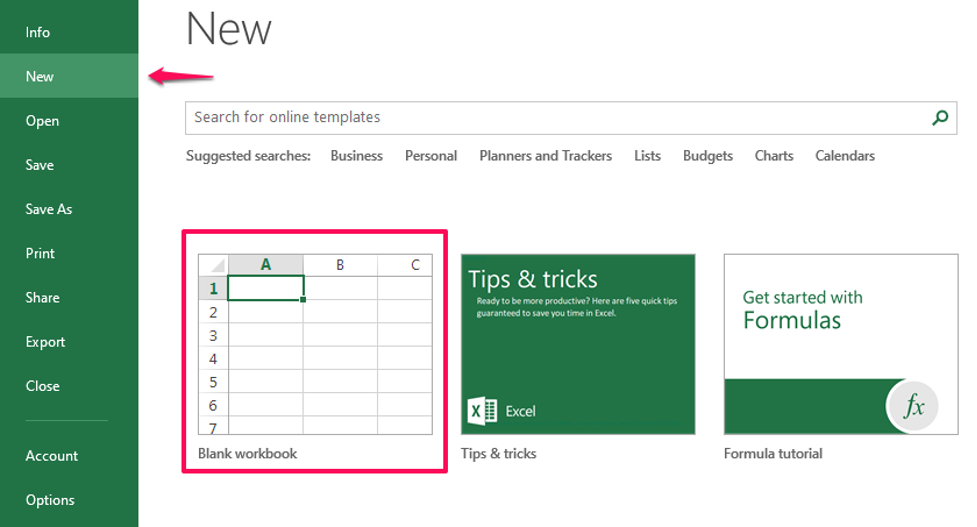Image resolution: width=977 pixels, height=527 pixels.
Task: Open the Print page
Action: point(40,254)
